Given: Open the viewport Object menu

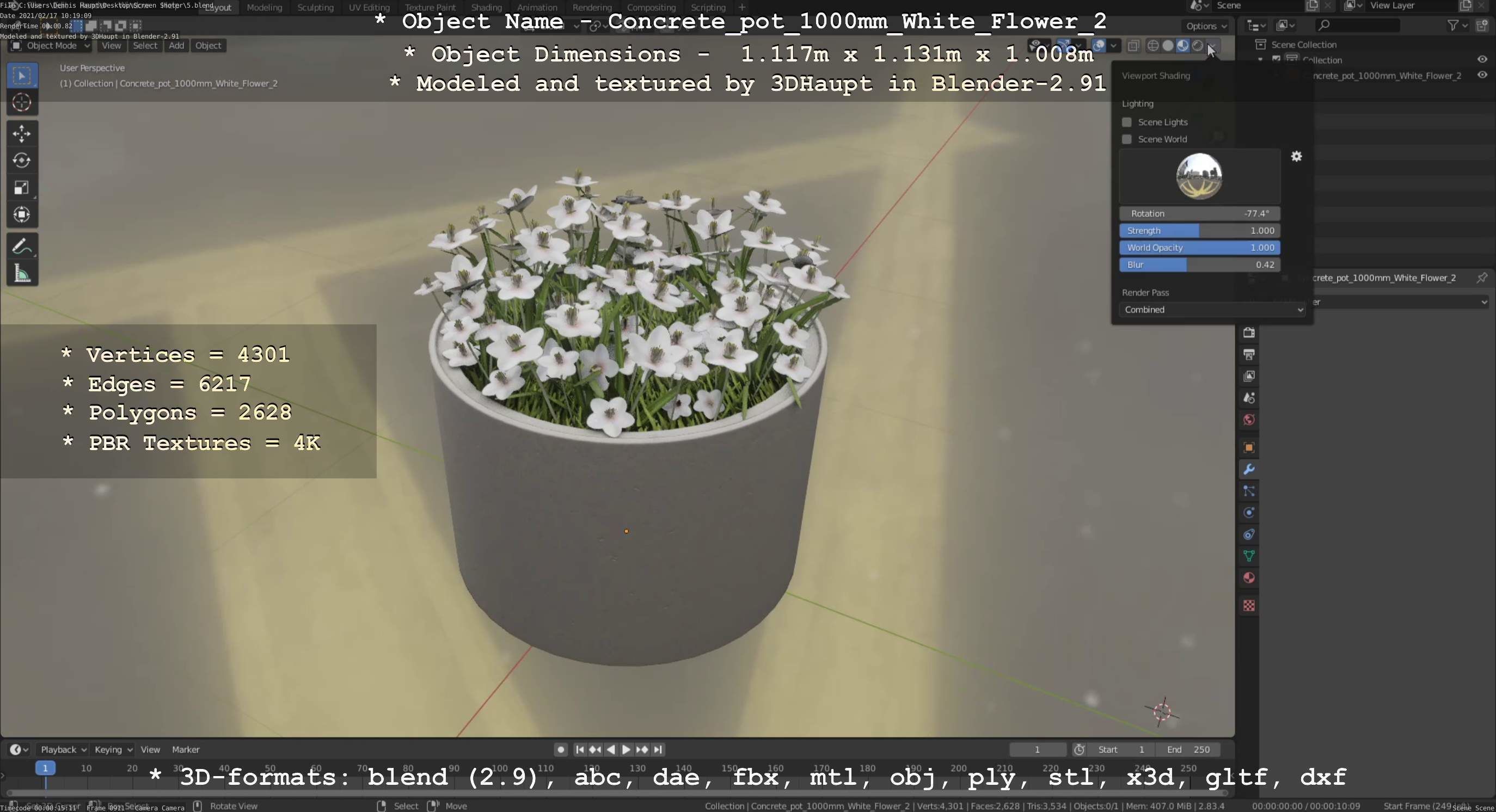Looking at the screenshot, I should [x=208, y=45].
